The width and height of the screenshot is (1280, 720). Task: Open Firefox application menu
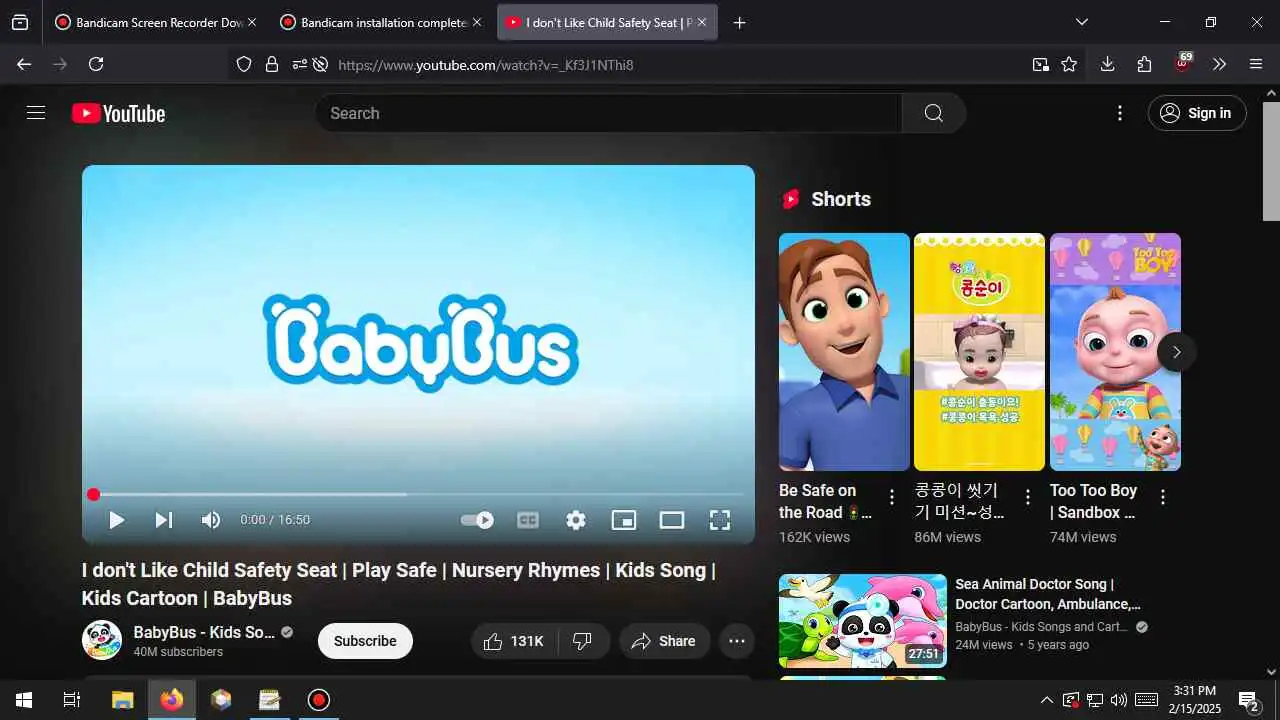tap(1256, 64)
